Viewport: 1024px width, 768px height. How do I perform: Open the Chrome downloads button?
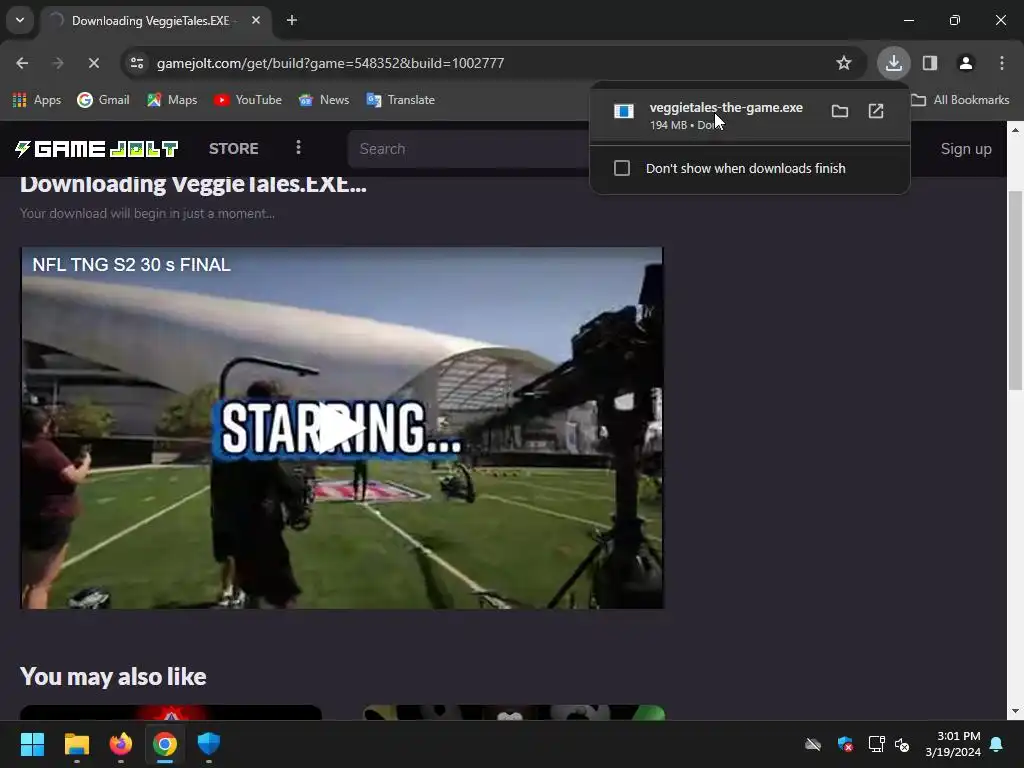(893, 63)
